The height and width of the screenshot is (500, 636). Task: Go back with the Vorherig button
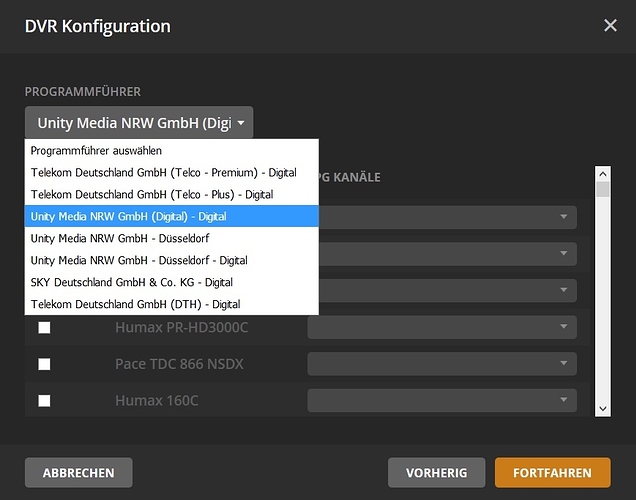437,473
